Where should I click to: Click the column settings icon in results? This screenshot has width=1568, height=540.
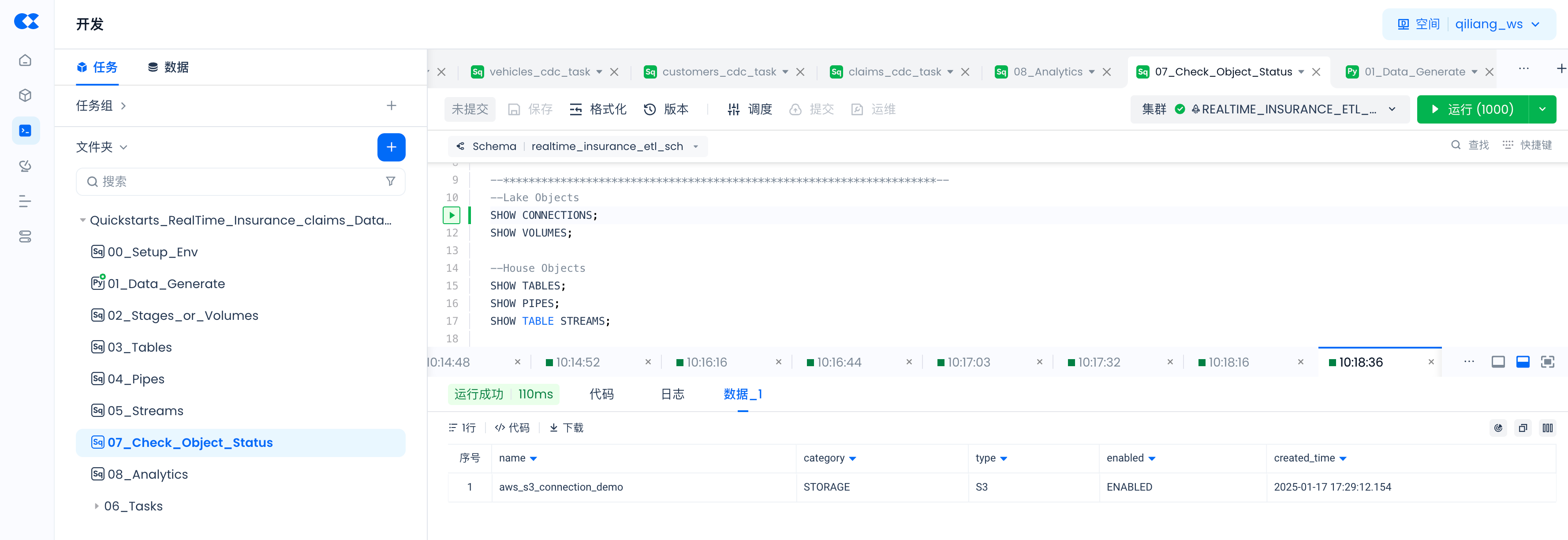pos(1547,428)
